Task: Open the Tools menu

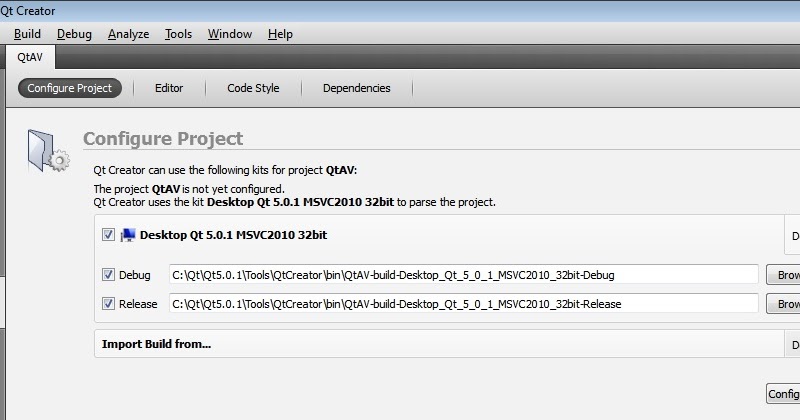Action: [179, 34]
